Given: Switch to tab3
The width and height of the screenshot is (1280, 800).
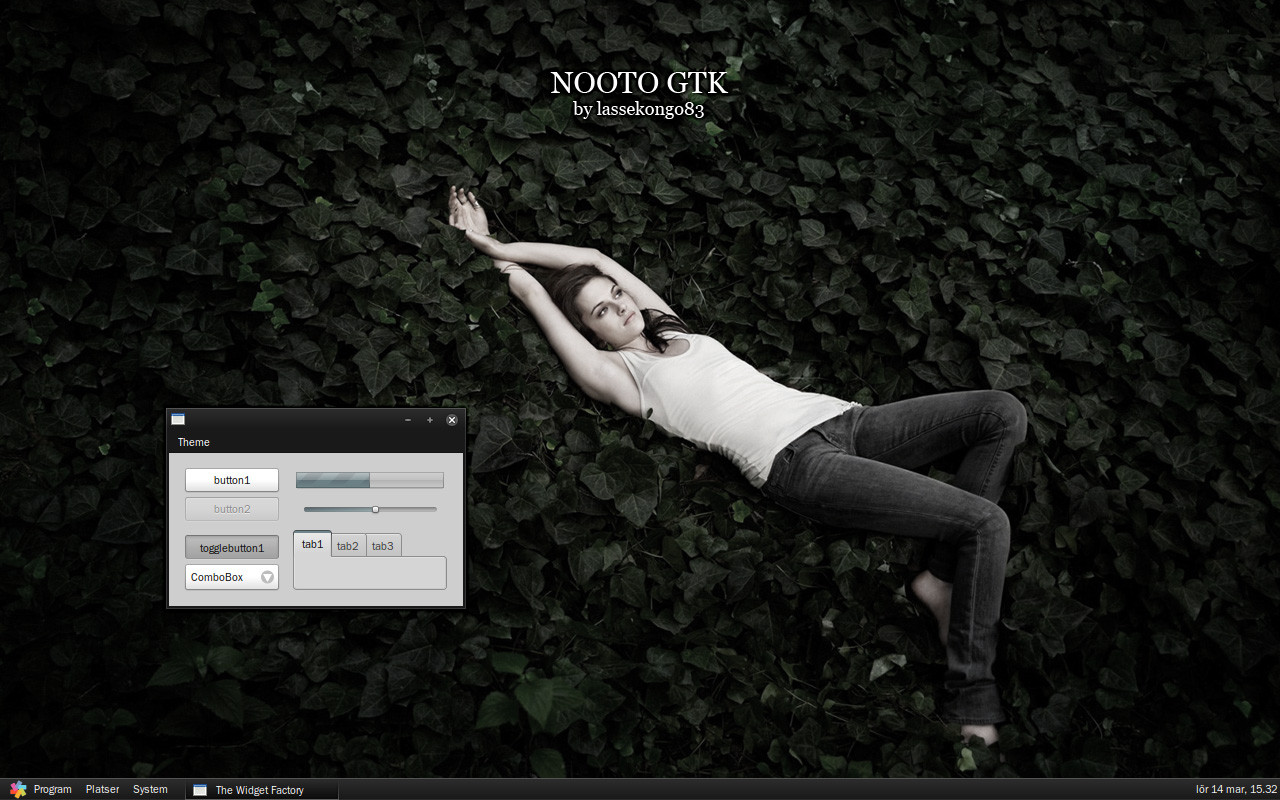Looking at the screenshot, I should tap(383, 545).
